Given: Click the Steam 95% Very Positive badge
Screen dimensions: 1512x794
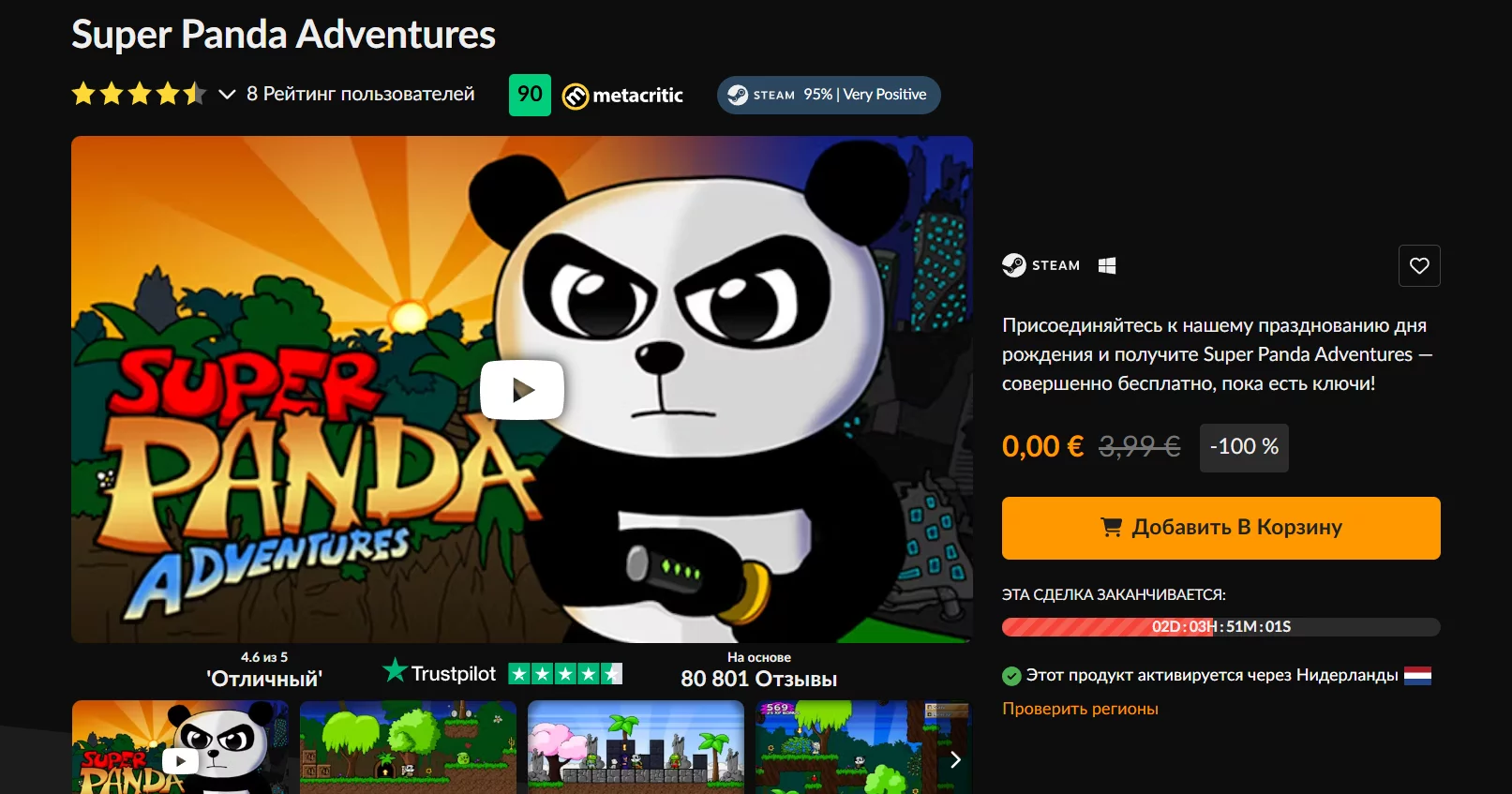Looking at the screenshot, I should point(829,95).
